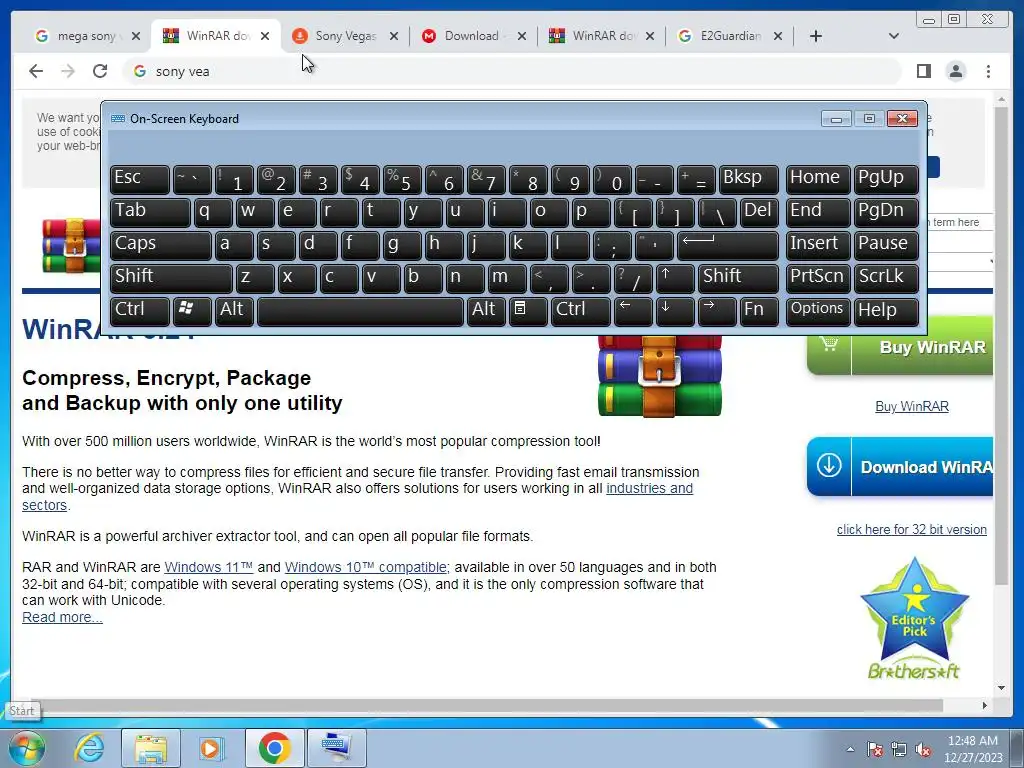Click the PgDn key on keyboard
Screen dimensions: 1024x768
[886, 212]
